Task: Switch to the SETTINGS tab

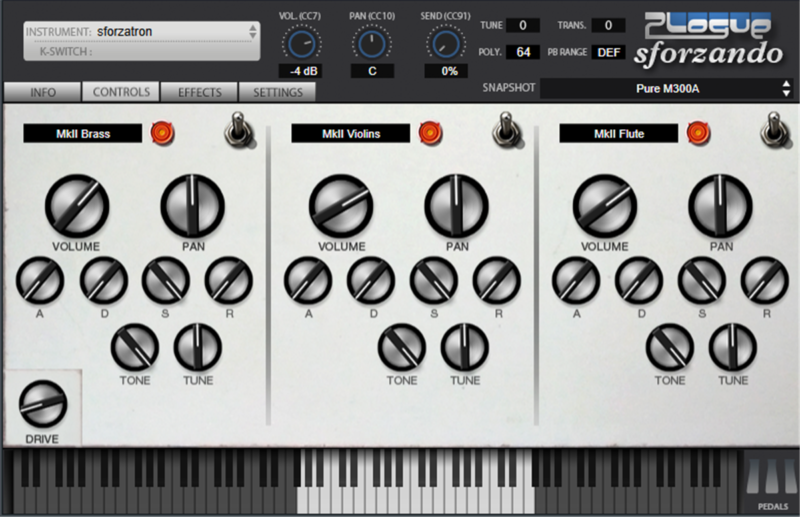Action: click(x=277, y=92)
